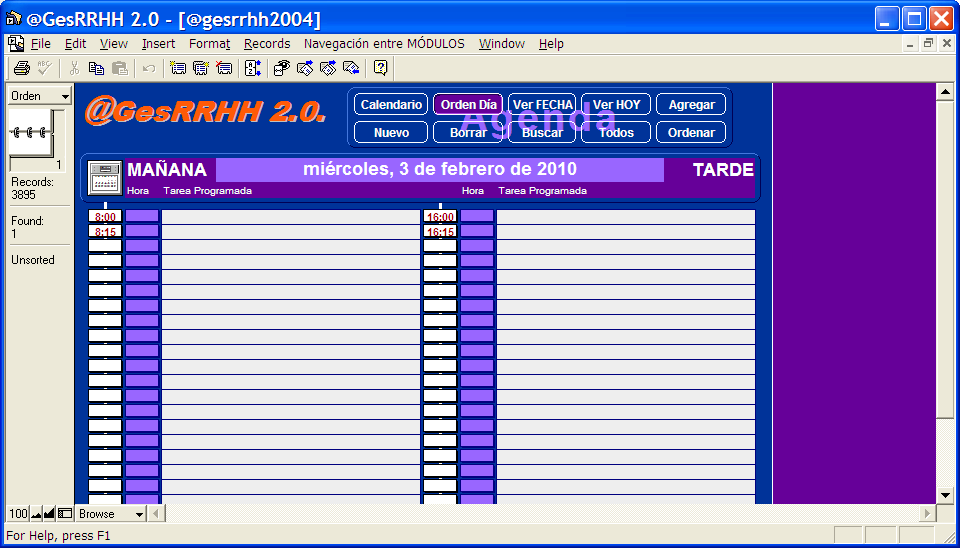
Task: Click the Check Spelling ABC icon
Action: (x=44, y=68)
